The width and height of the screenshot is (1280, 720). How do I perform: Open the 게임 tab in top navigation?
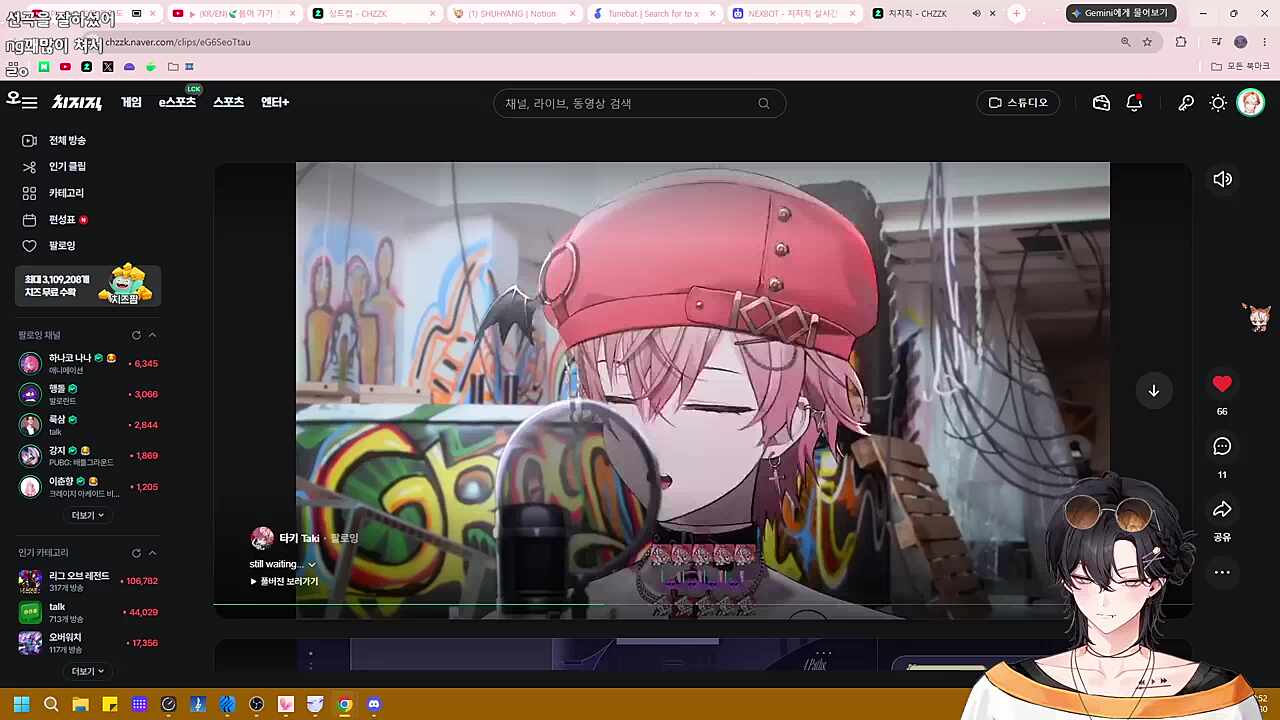[131, 103]
